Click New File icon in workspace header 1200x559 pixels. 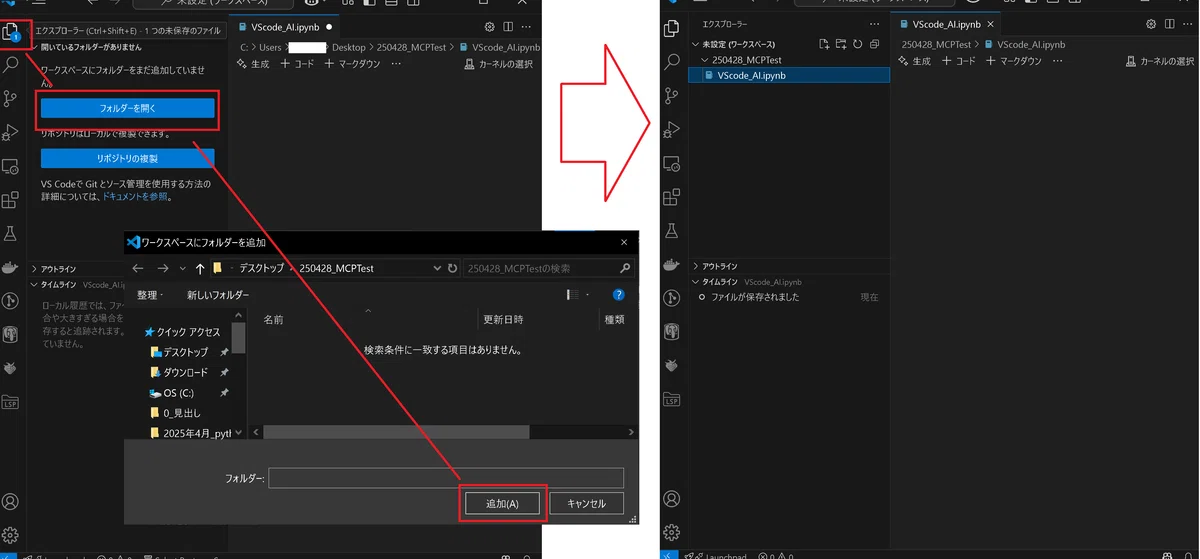click(824, 44)
